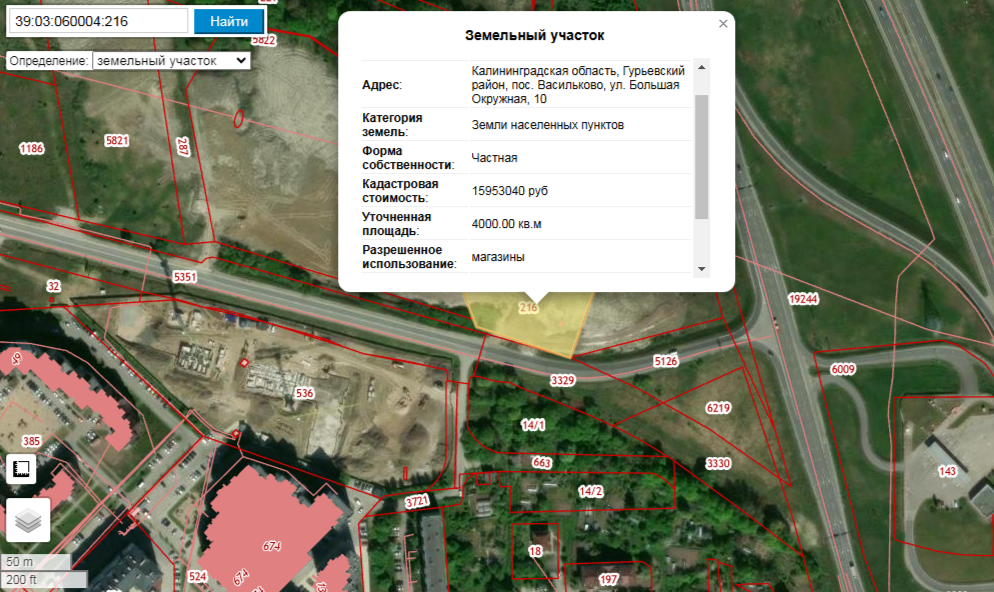
Task: Click building parcel 674 on the map
Action: (x=271, y=546)
